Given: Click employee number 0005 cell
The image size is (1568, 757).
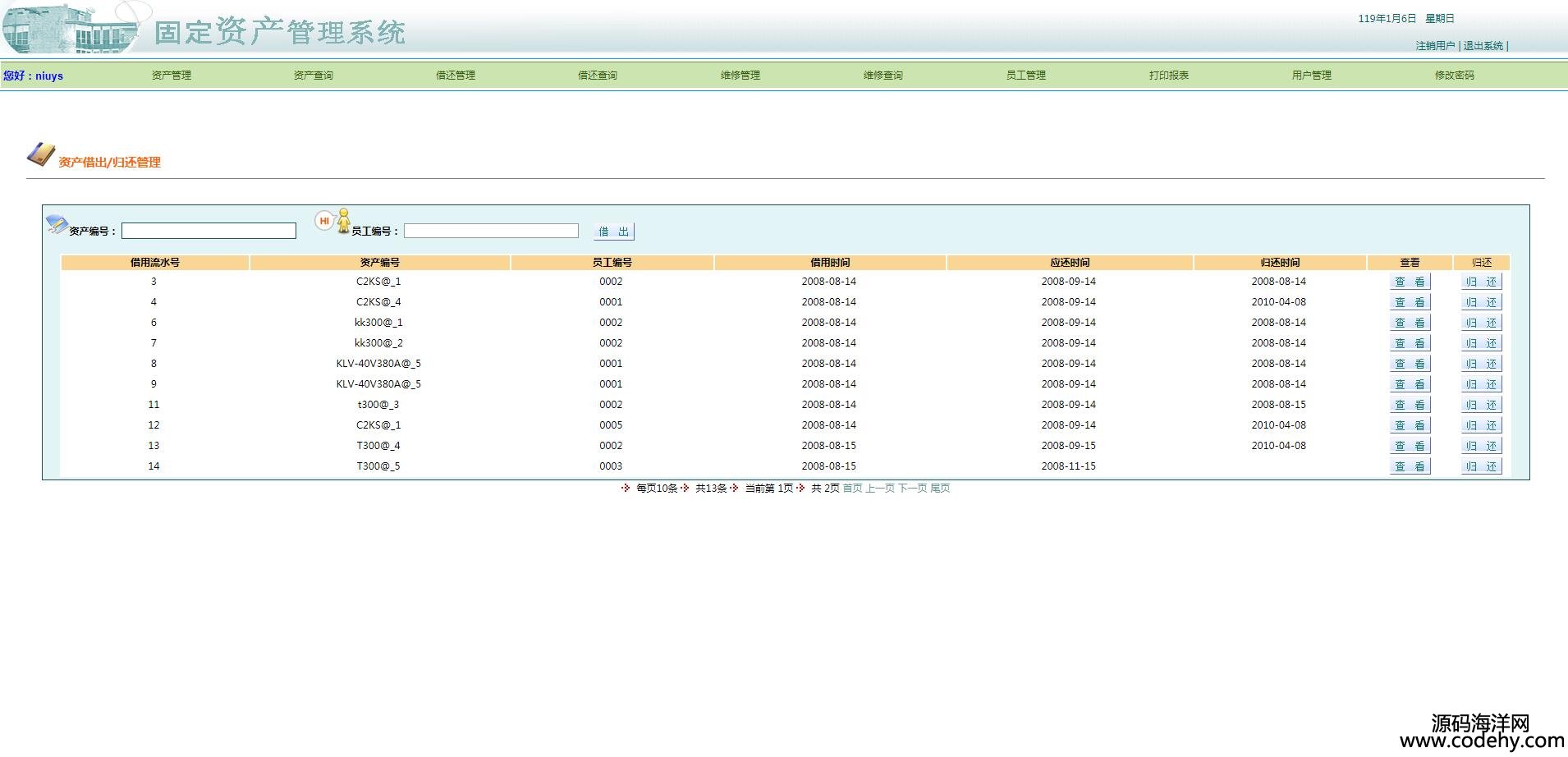Looking at the screenshot, I should point(611,425).
